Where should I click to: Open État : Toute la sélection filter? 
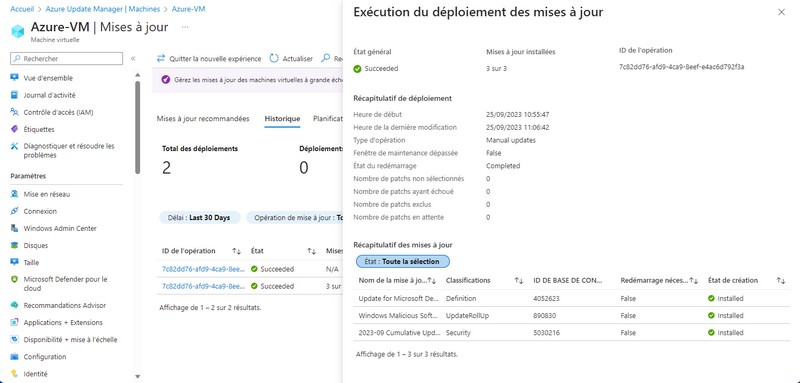coord(403,262)
